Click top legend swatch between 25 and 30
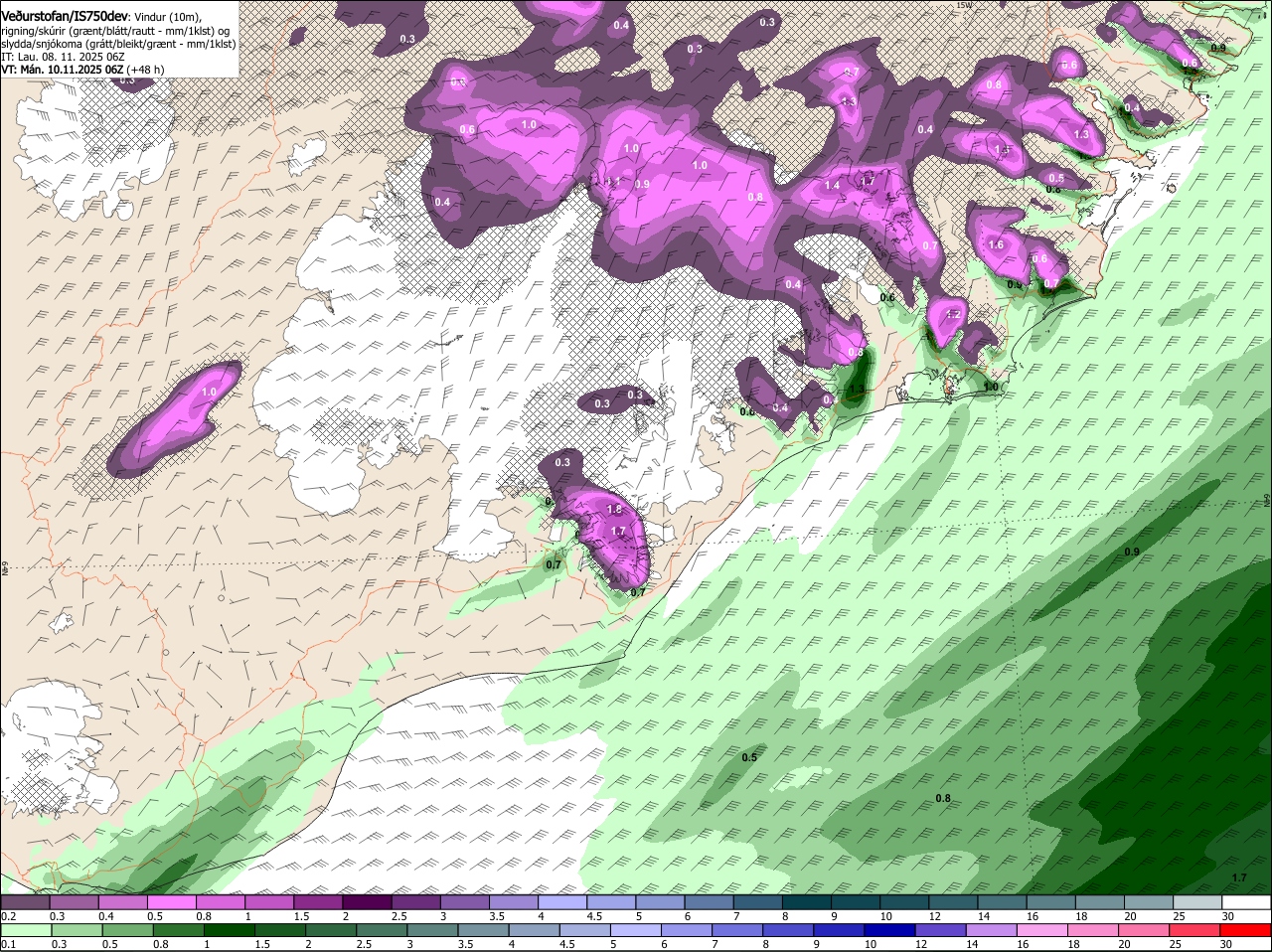 [1198, 902]
